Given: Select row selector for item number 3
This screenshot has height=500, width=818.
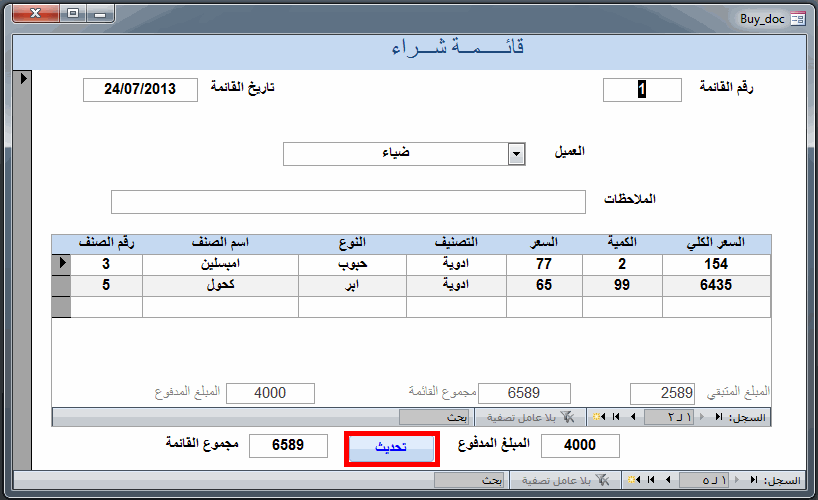Looking at the screenshot, I should click(61, 265).
